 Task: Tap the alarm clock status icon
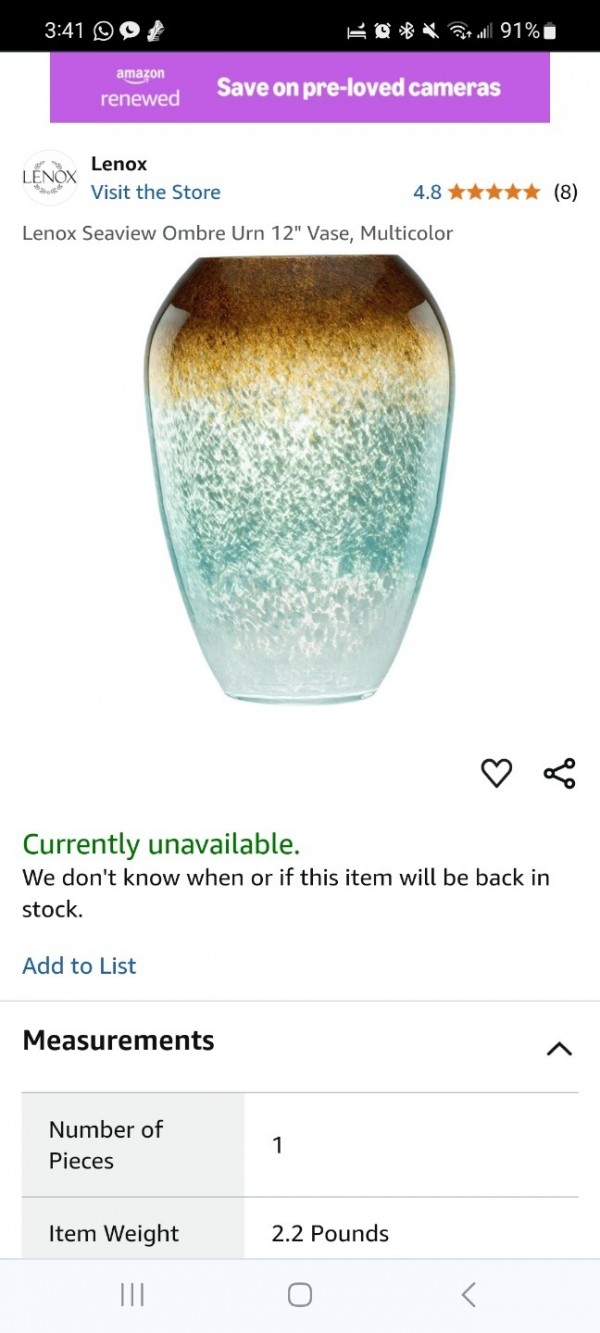click(x=380, y=30)
